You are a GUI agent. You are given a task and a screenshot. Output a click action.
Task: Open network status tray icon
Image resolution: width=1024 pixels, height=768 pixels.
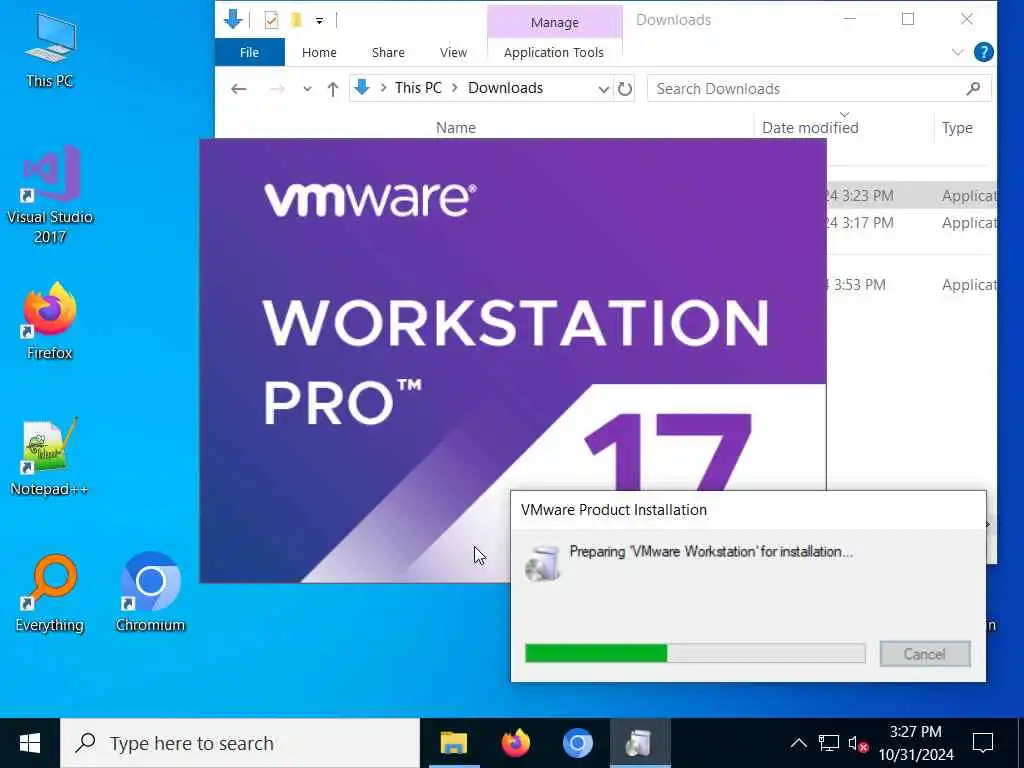[x=829, y=743]
